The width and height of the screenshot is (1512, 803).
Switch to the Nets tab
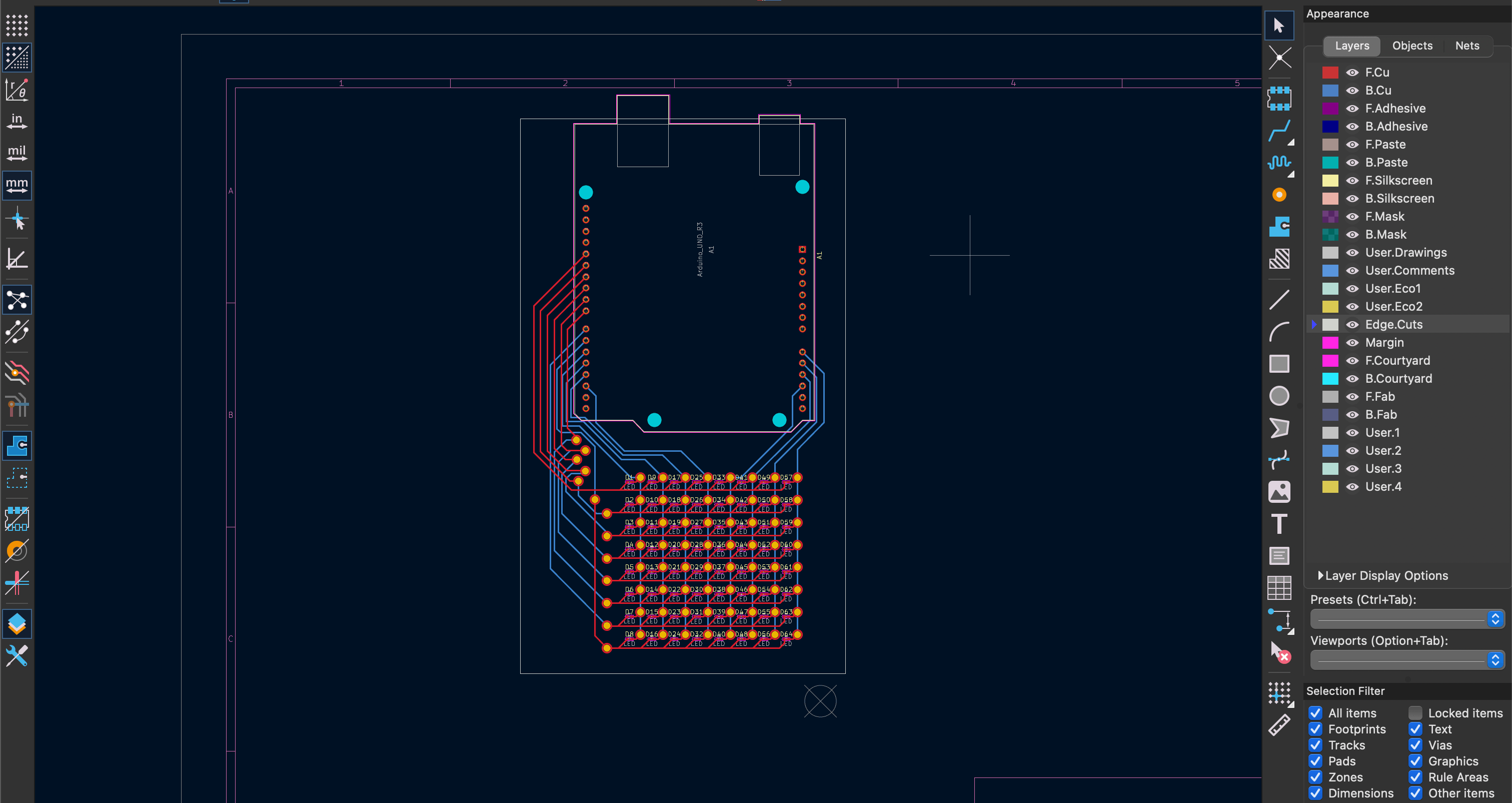point(1467,45)
